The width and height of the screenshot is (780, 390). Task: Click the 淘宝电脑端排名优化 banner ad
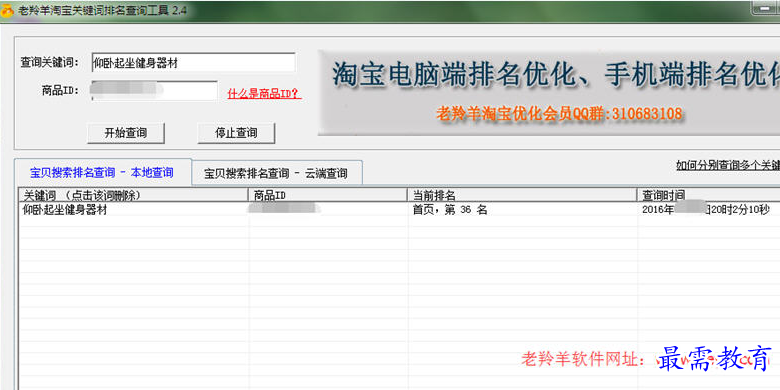click(x=549, y=93)
